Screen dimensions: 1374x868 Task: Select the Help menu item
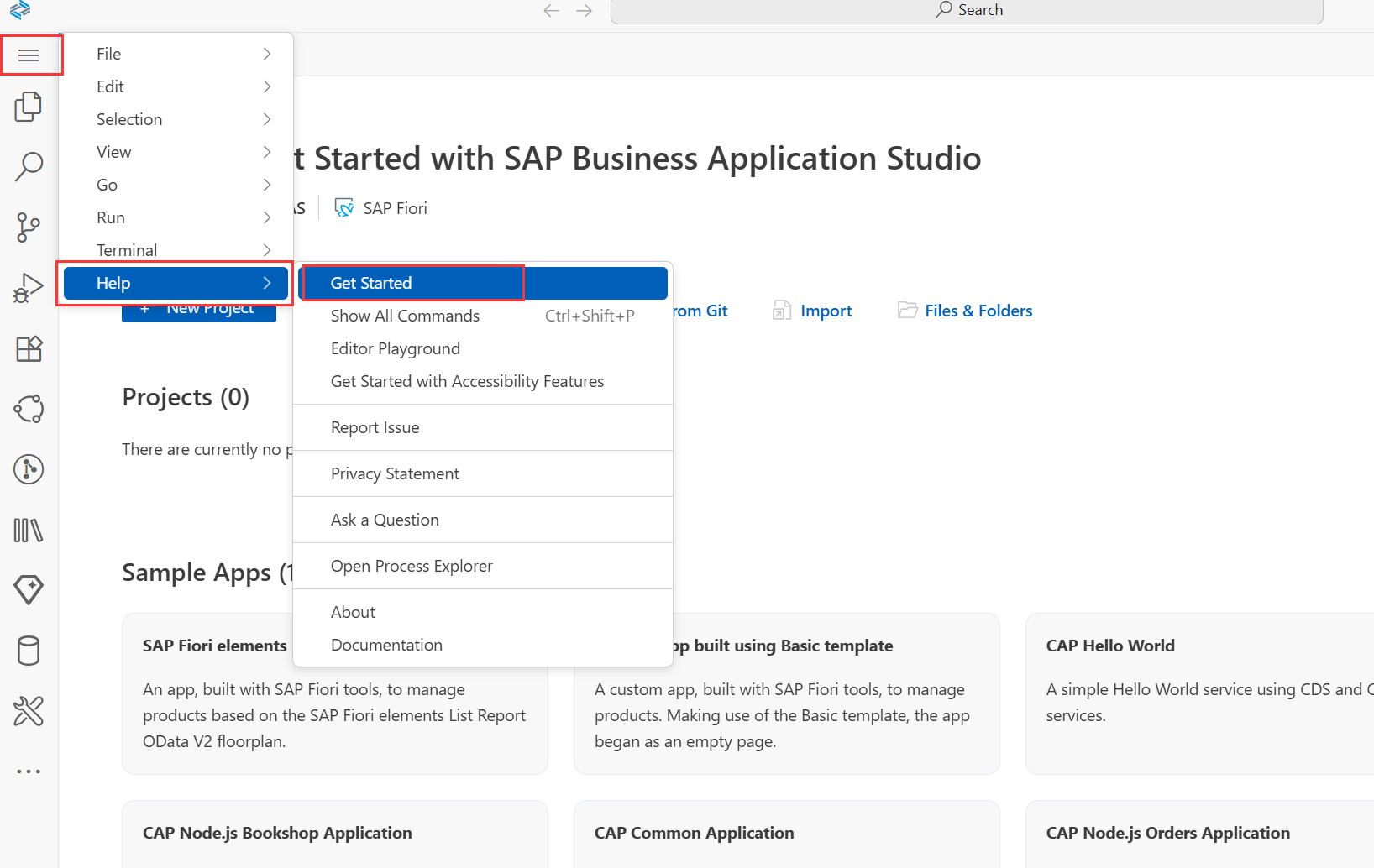176,283
